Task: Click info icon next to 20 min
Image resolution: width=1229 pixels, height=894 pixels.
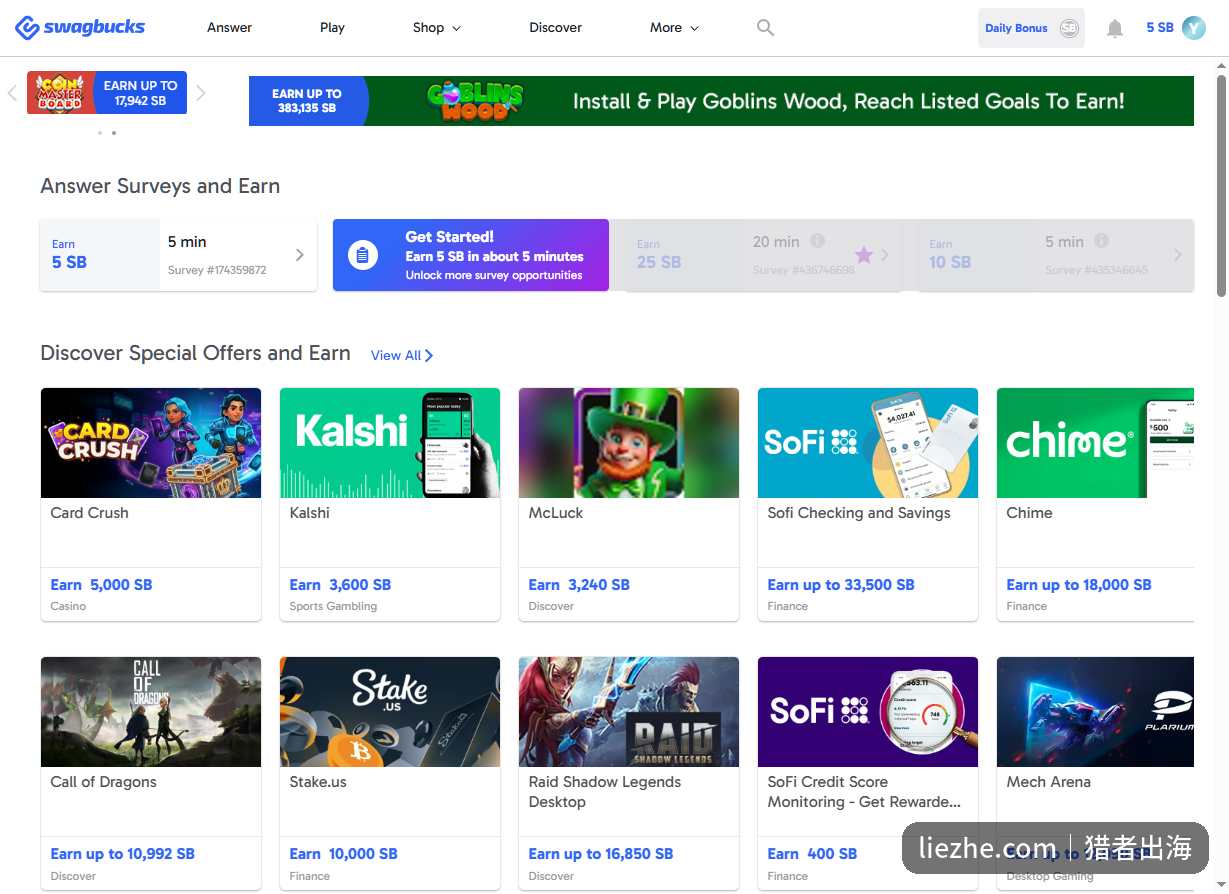Action: tap(817, 241)
